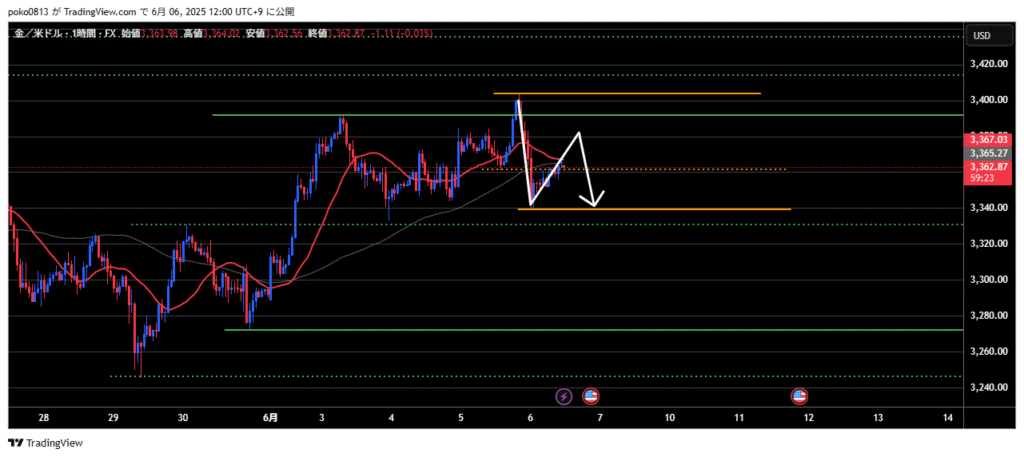Click date 10 on the time axis
Image resolution: width=1024 pixels, height=457 pixels.
coord(669,416)
